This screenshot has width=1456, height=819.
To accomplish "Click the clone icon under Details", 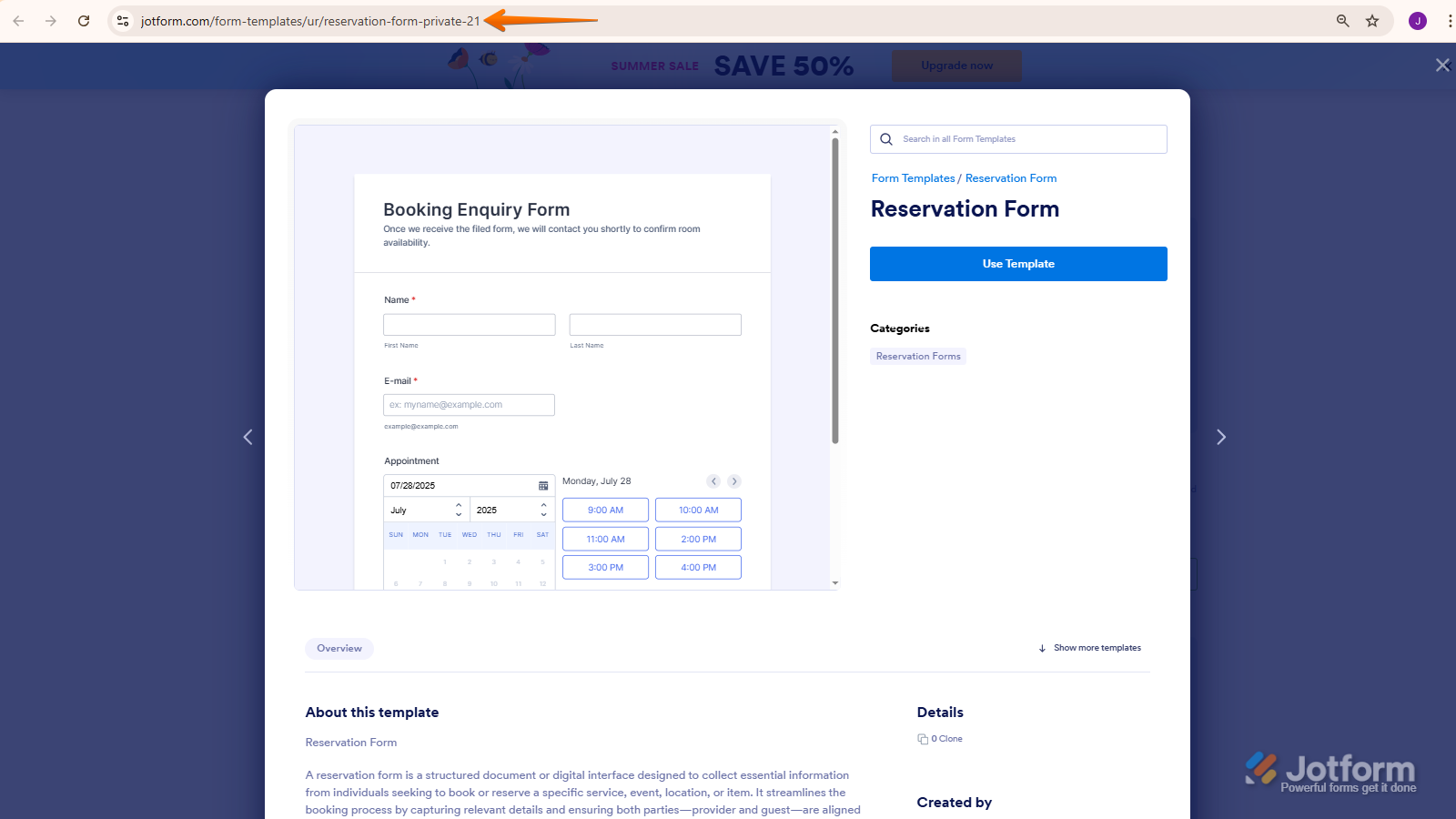I will [x=923, y=739].
